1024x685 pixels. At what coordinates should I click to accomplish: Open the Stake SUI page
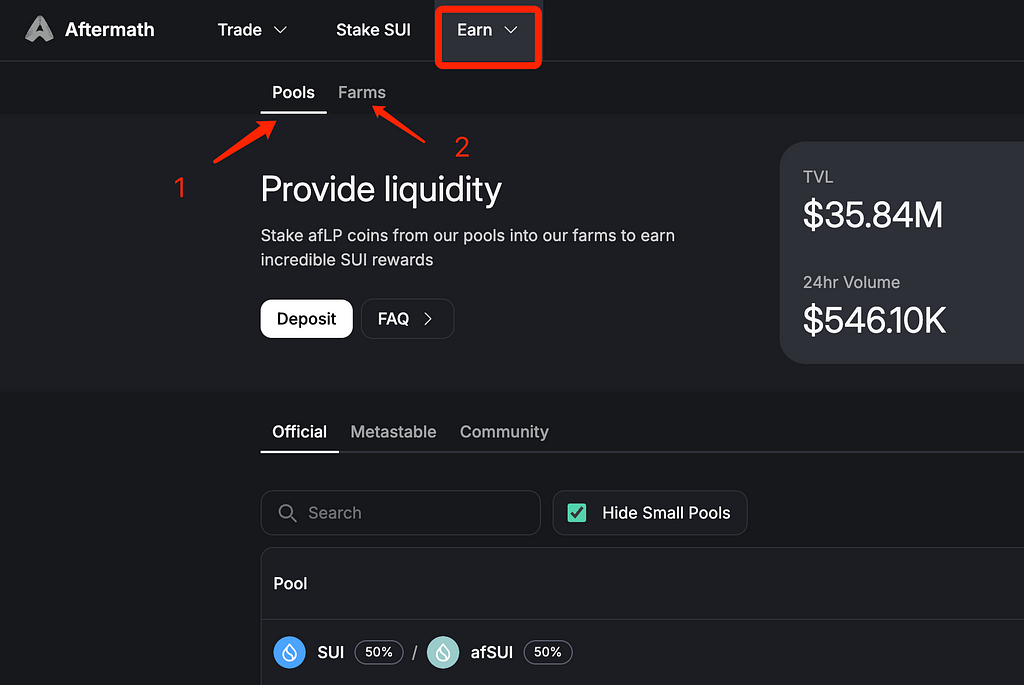(374, 30)
